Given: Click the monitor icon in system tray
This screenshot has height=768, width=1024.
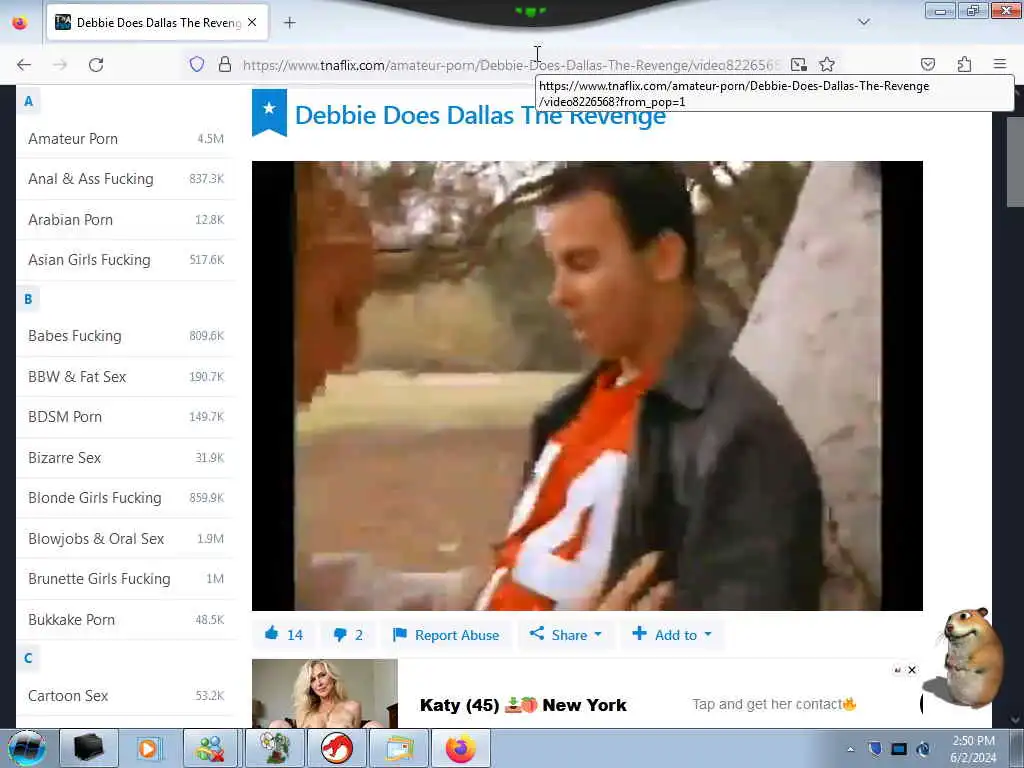Looking at the screenshot, I should tap(899, 749).
